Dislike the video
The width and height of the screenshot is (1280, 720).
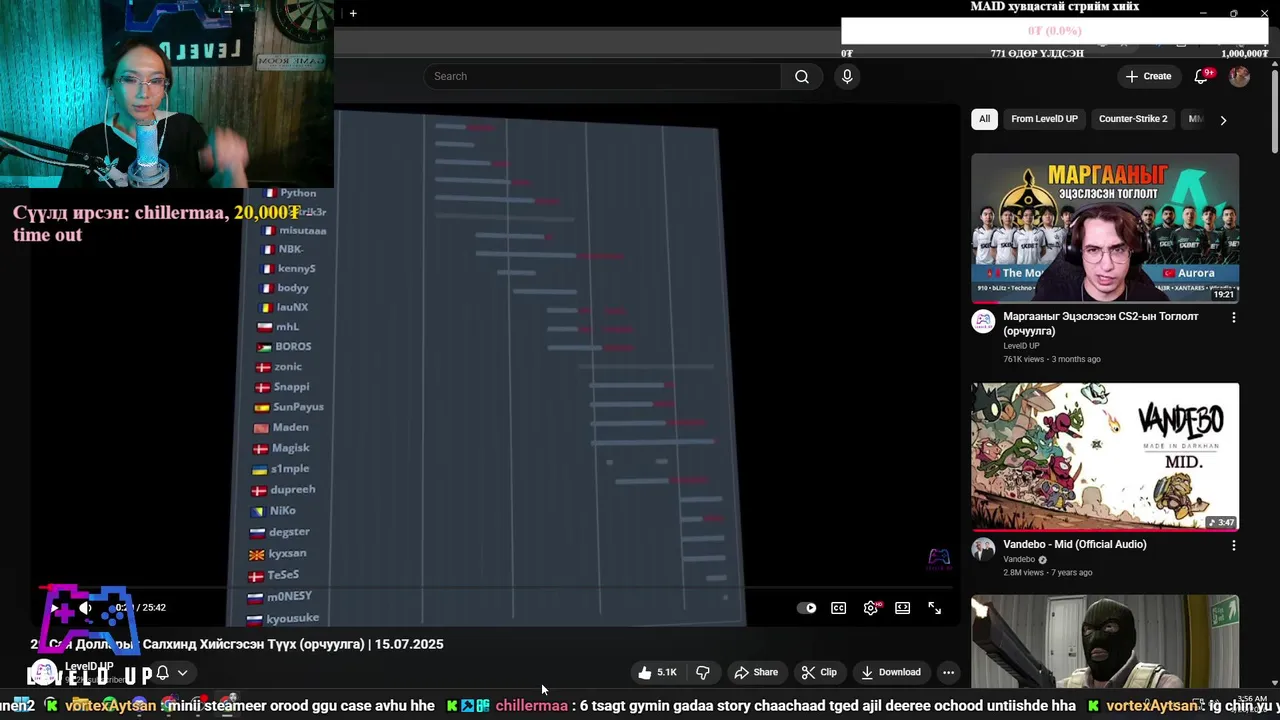703,672
